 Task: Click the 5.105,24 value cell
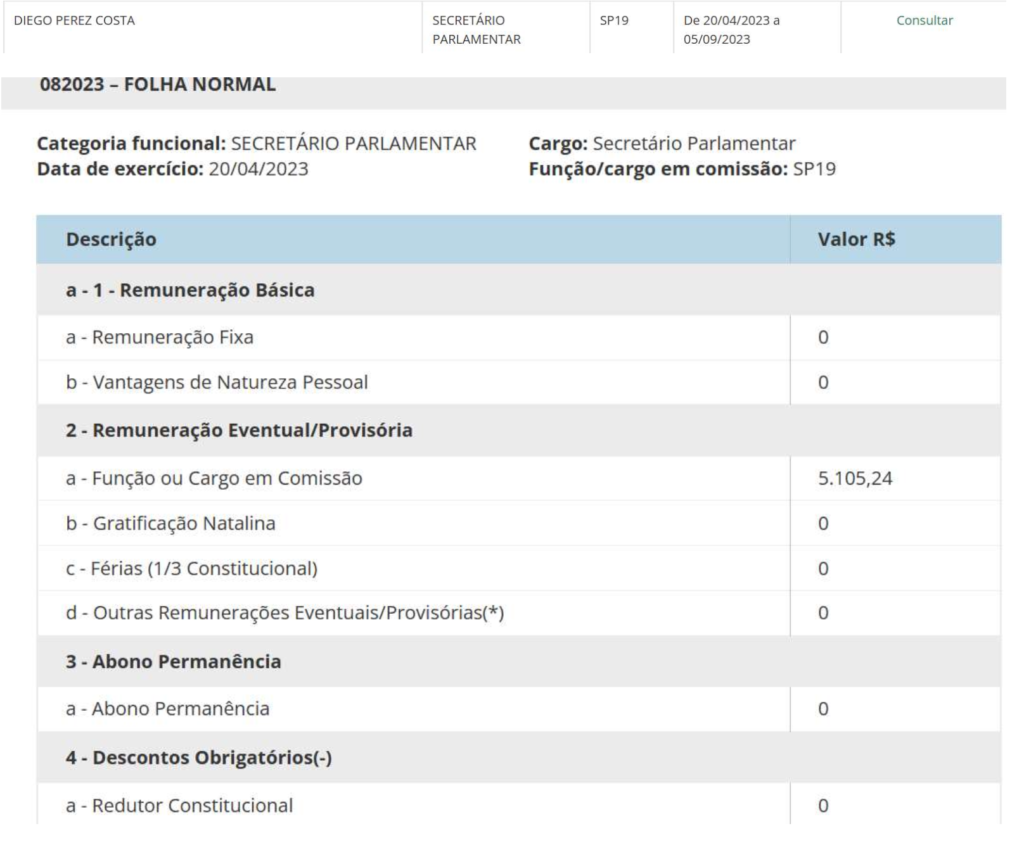(x=855, y=479)
